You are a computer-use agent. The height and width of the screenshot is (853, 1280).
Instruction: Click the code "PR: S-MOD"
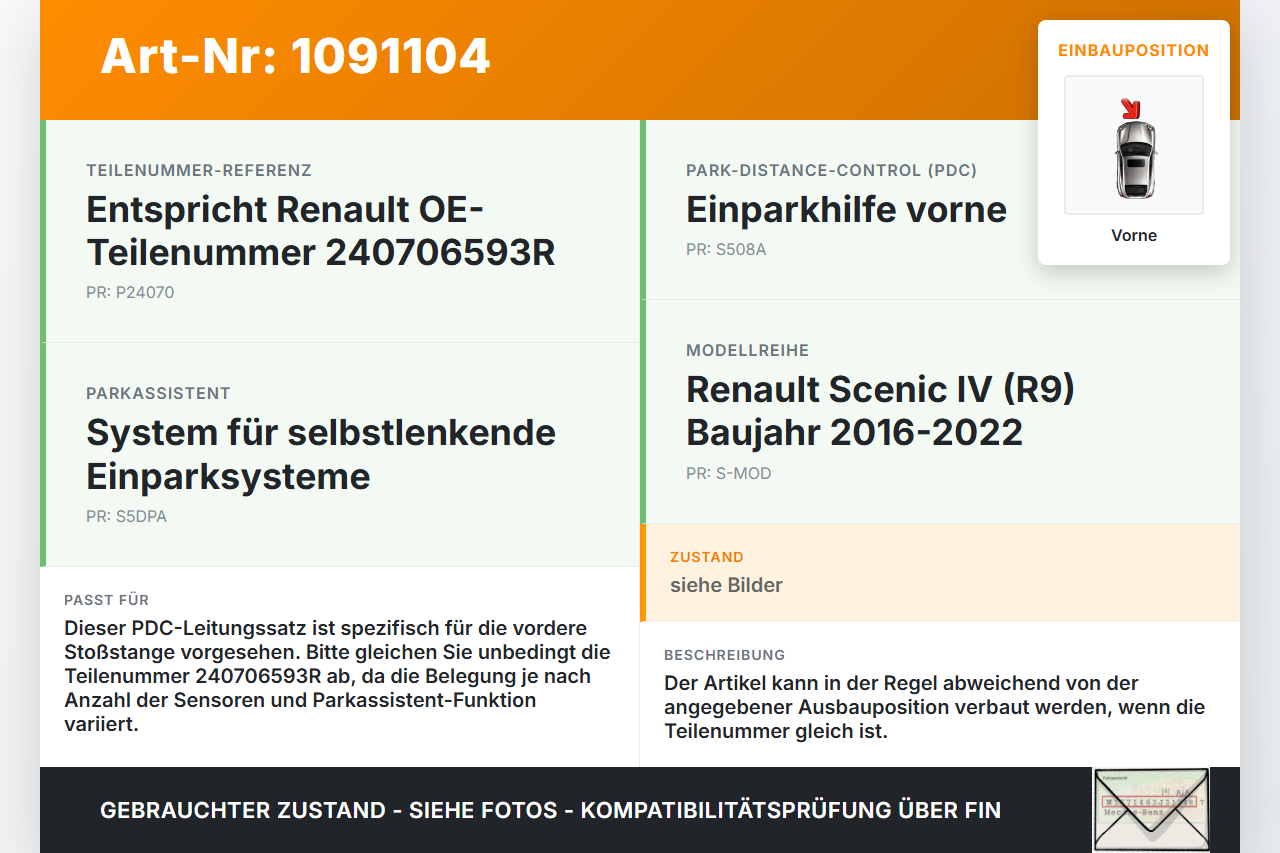tap(729, 474)
